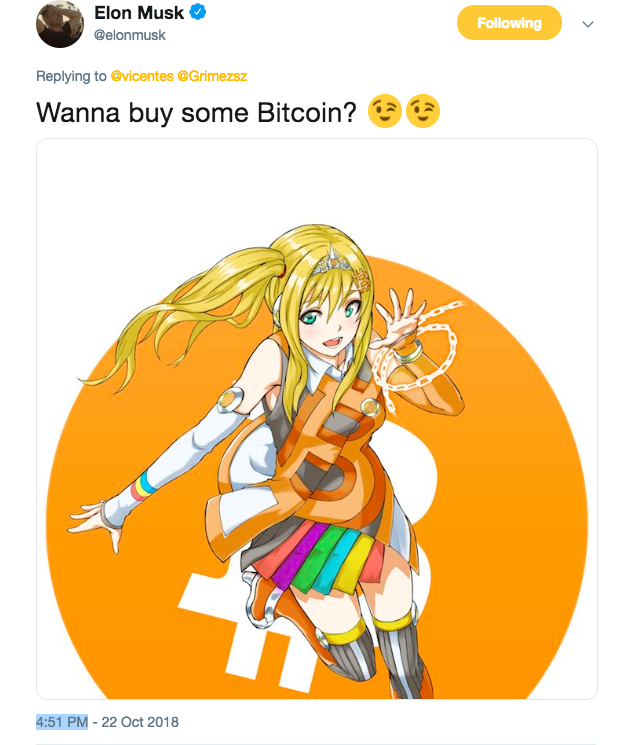Click the silver tiara on the character
This screenshot has width=633, height=745.
pyautogui.click(x=332, y=260)
